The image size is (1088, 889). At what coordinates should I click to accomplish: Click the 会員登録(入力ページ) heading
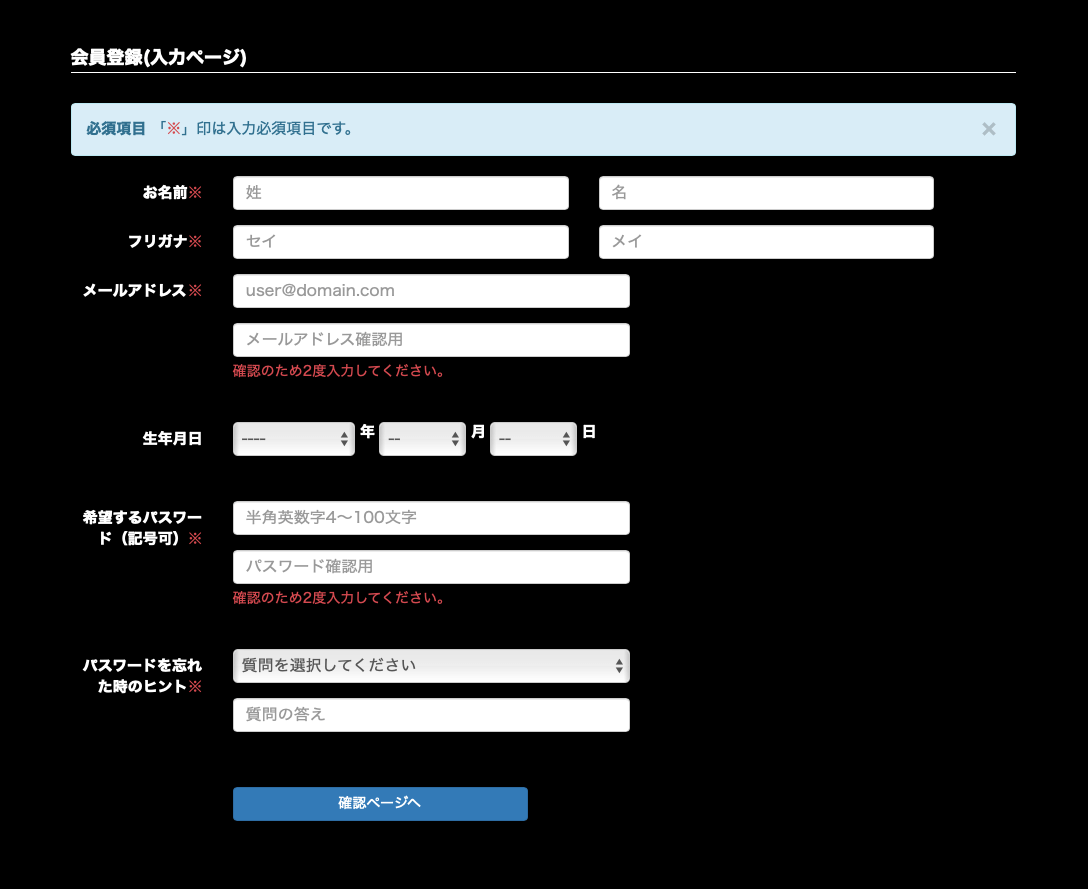[x=158, y=58]
